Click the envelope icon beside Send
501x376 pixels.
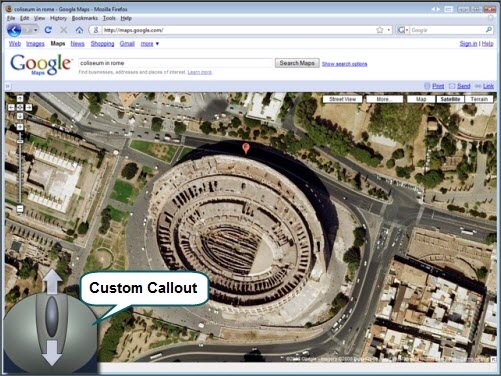click(452, 86)
